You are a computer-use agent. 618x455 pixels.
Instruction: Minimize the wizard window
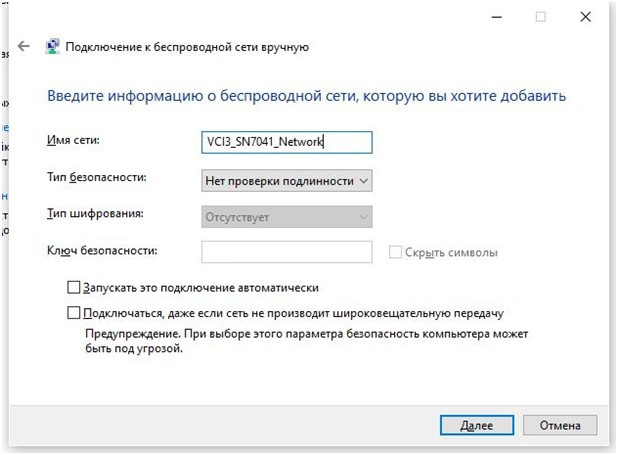coord(497,17)
